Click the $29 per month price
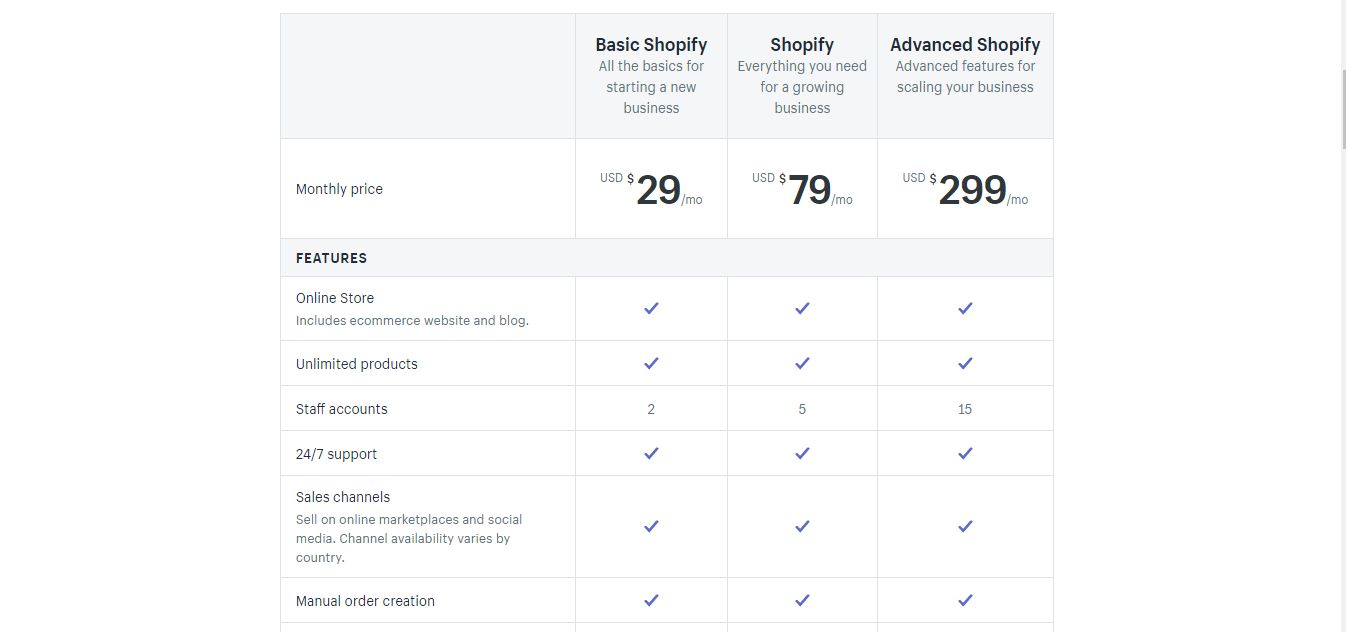The image size is (1346, 632). coord(651,189)
